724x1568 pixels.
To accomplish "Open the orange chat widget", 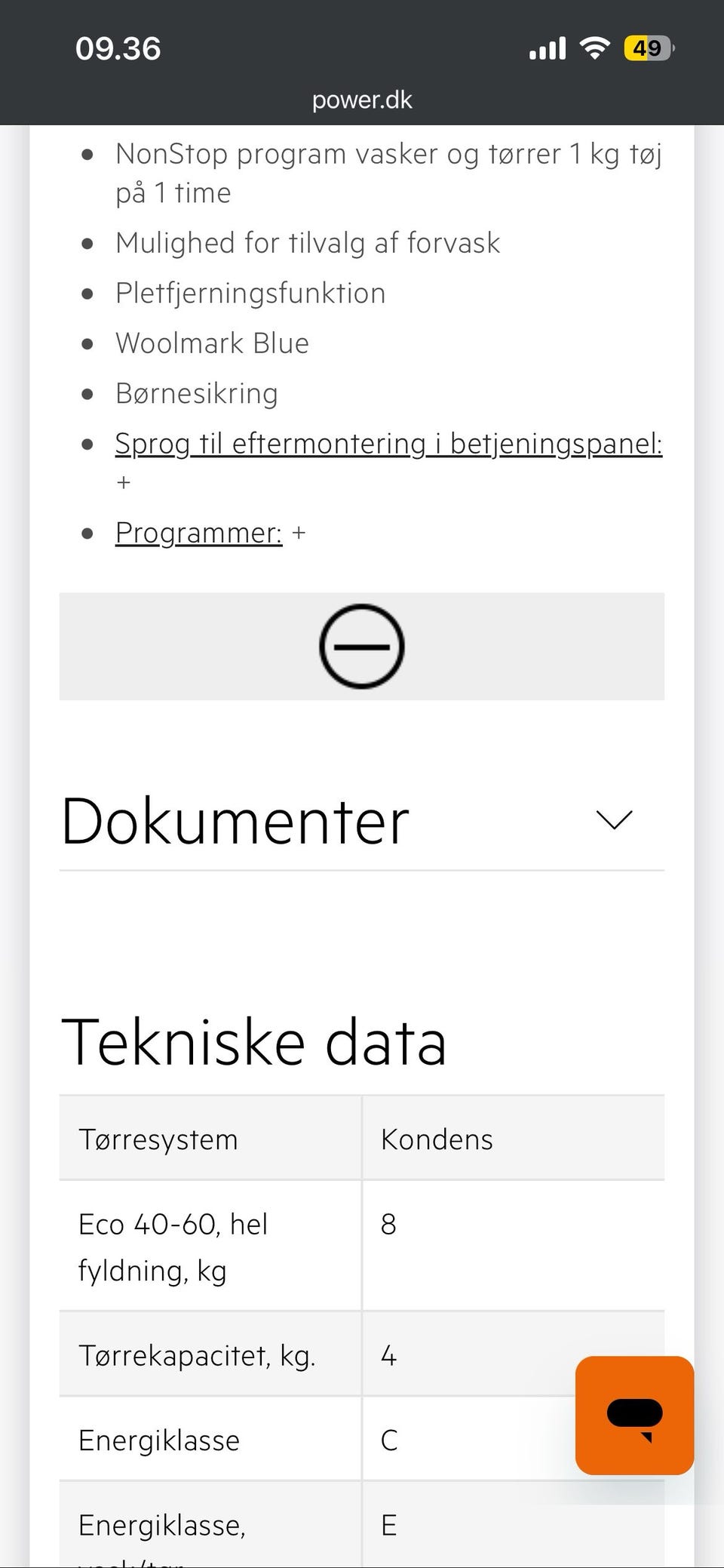I will [634, 1415].
